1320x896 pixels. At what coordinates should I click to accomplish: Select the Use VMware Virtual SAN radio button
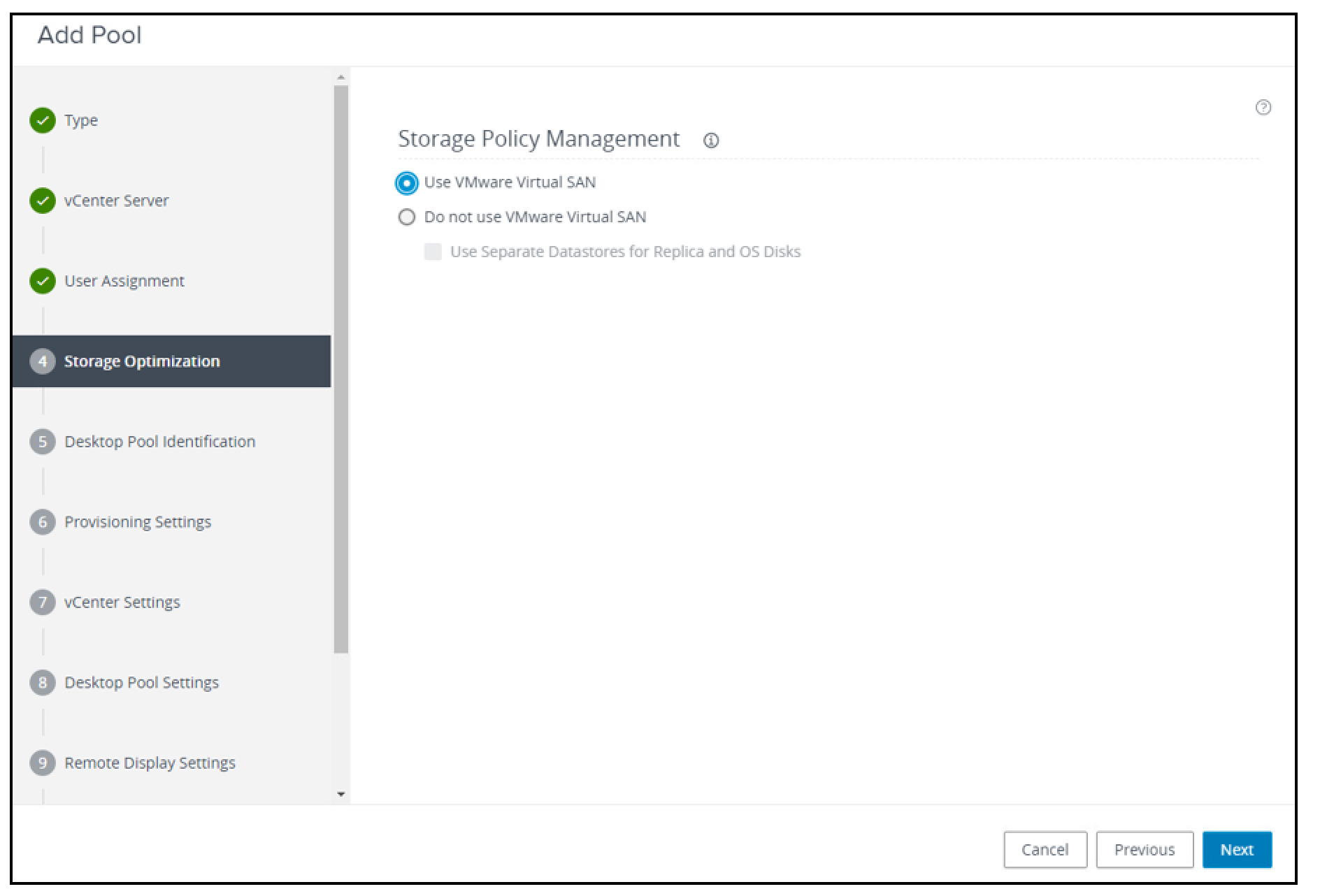pos(408,182)
